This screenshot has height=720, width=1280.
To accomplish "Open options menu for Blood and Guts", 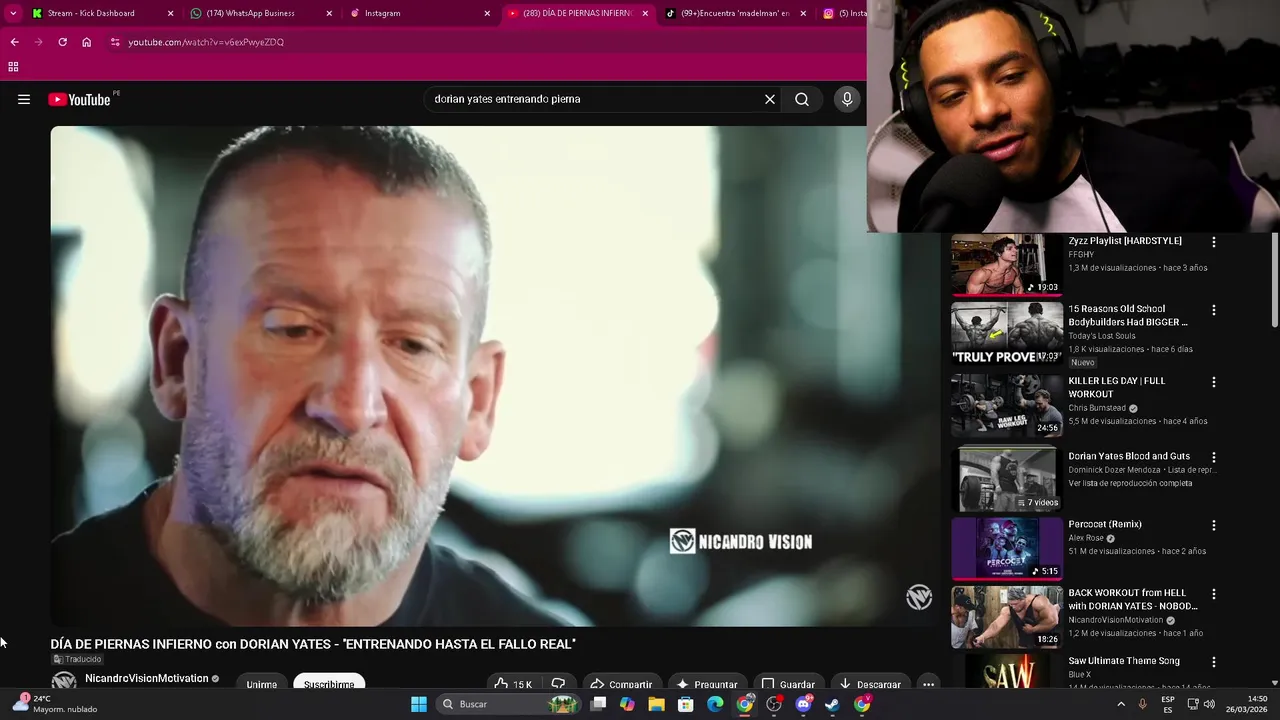I will tap(1214, 457).
